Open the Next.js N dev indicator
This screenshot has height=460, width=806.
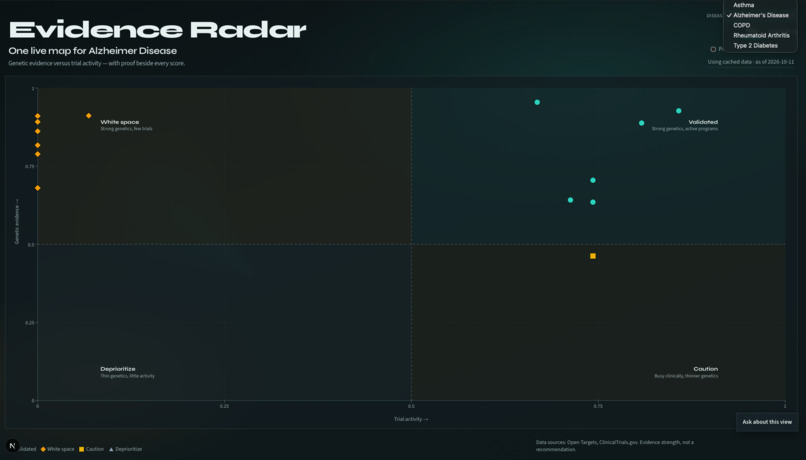(12, 446)
